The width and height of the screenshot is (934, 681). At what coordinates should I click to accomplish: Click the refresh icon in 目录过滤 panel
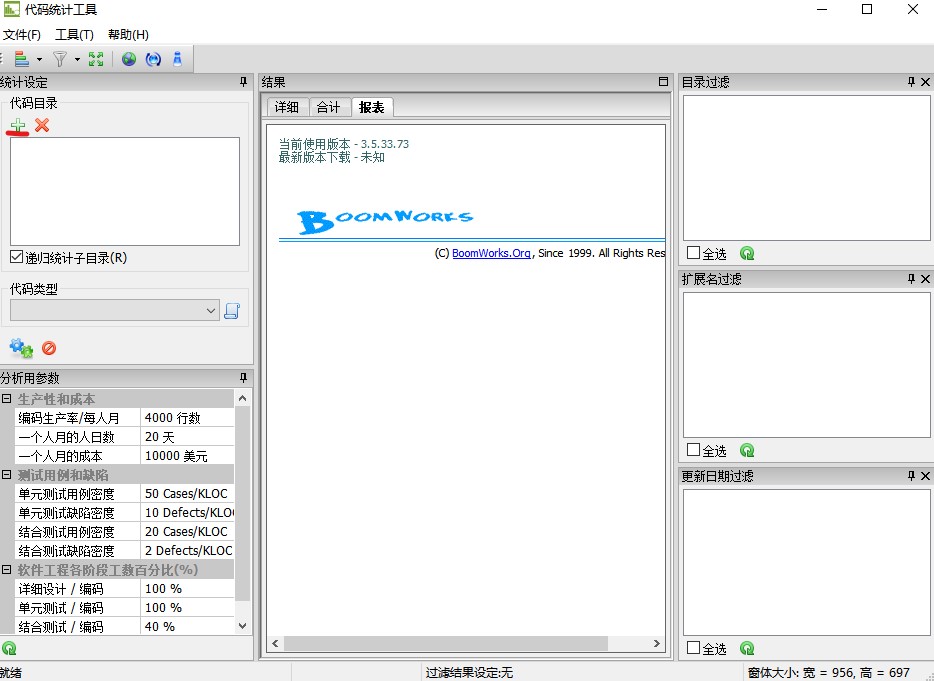click(x=747, y=254)
